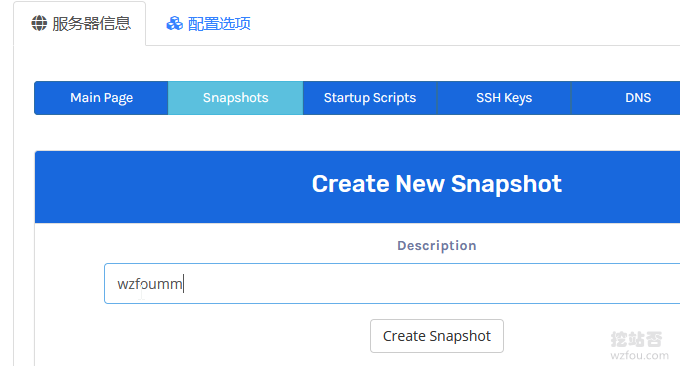
Task: Focus the Description input field
Action: 392,284
